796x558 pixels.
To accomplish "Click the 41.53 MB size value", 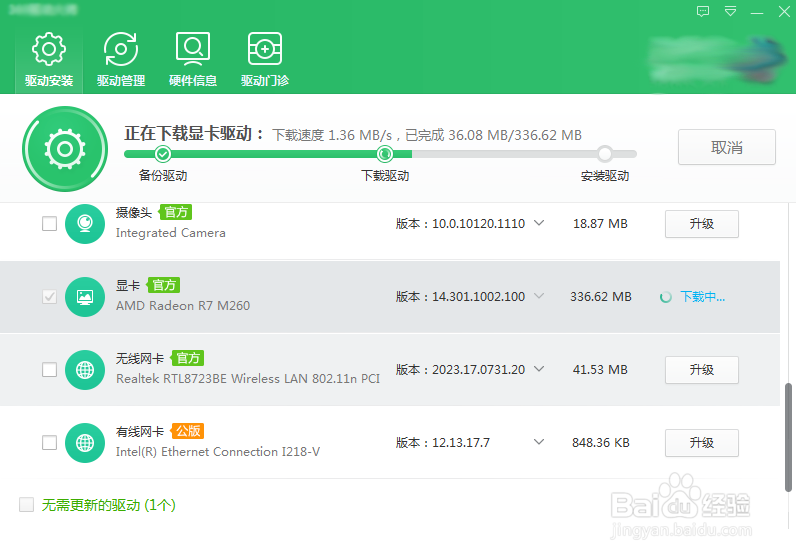I will (600, 370).
